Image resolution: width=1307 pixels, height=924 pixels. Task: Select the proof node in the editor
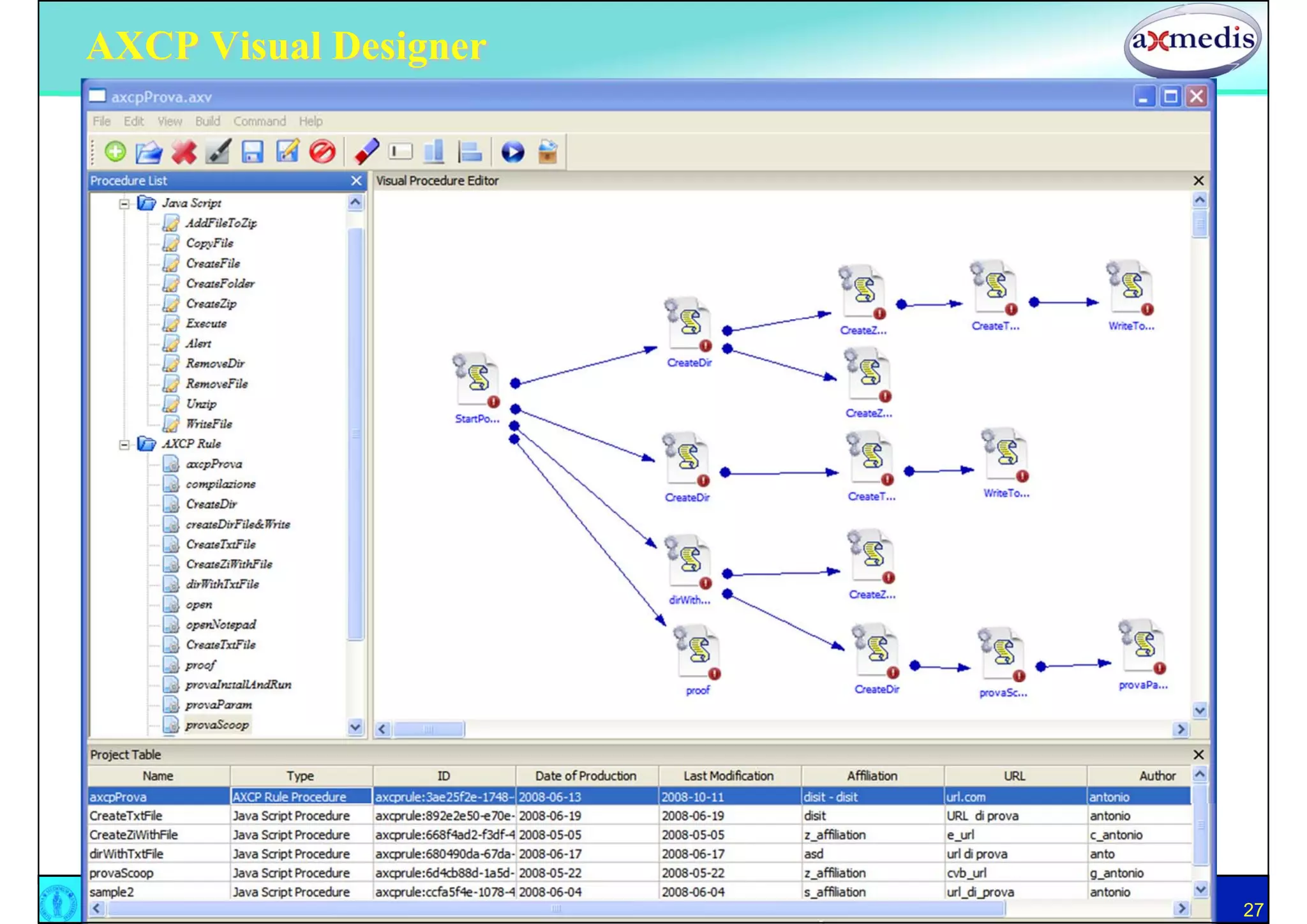[x=698, y=660]
